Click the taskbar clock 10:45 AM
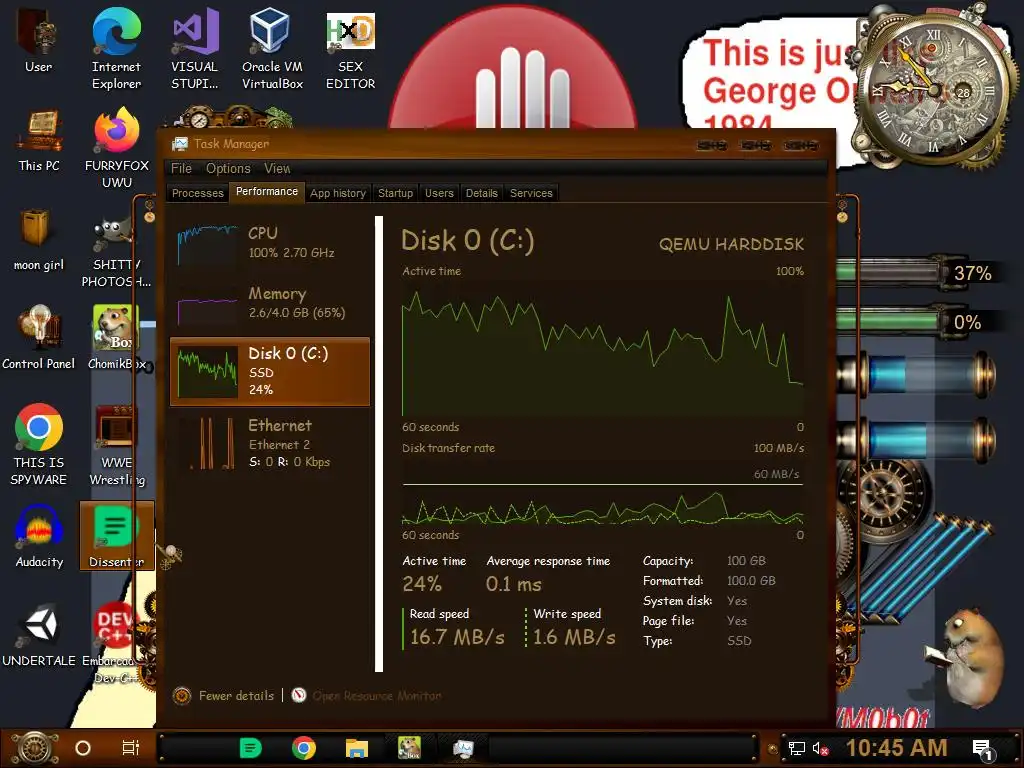The height and width of the screenshot is (768, 1024). (x=897, y=748)
